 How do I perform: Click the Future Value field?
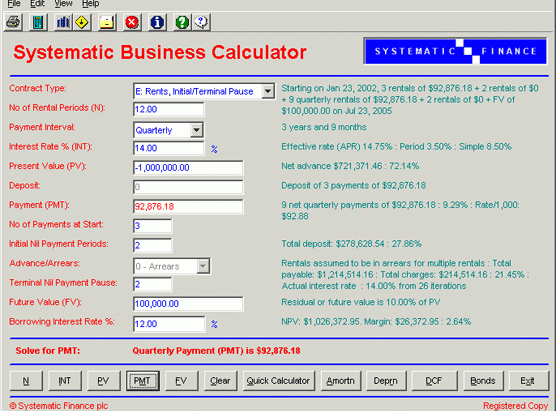click(188, 304)
